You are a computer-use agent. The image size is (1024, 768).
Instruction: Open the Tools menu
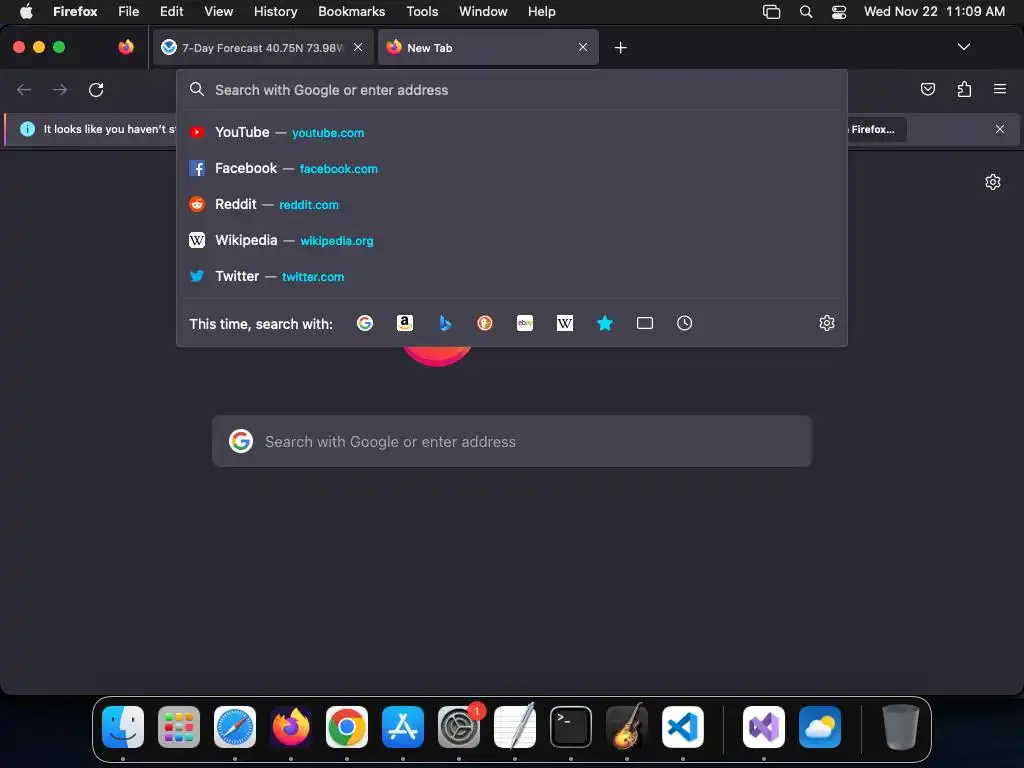(422, 11)
